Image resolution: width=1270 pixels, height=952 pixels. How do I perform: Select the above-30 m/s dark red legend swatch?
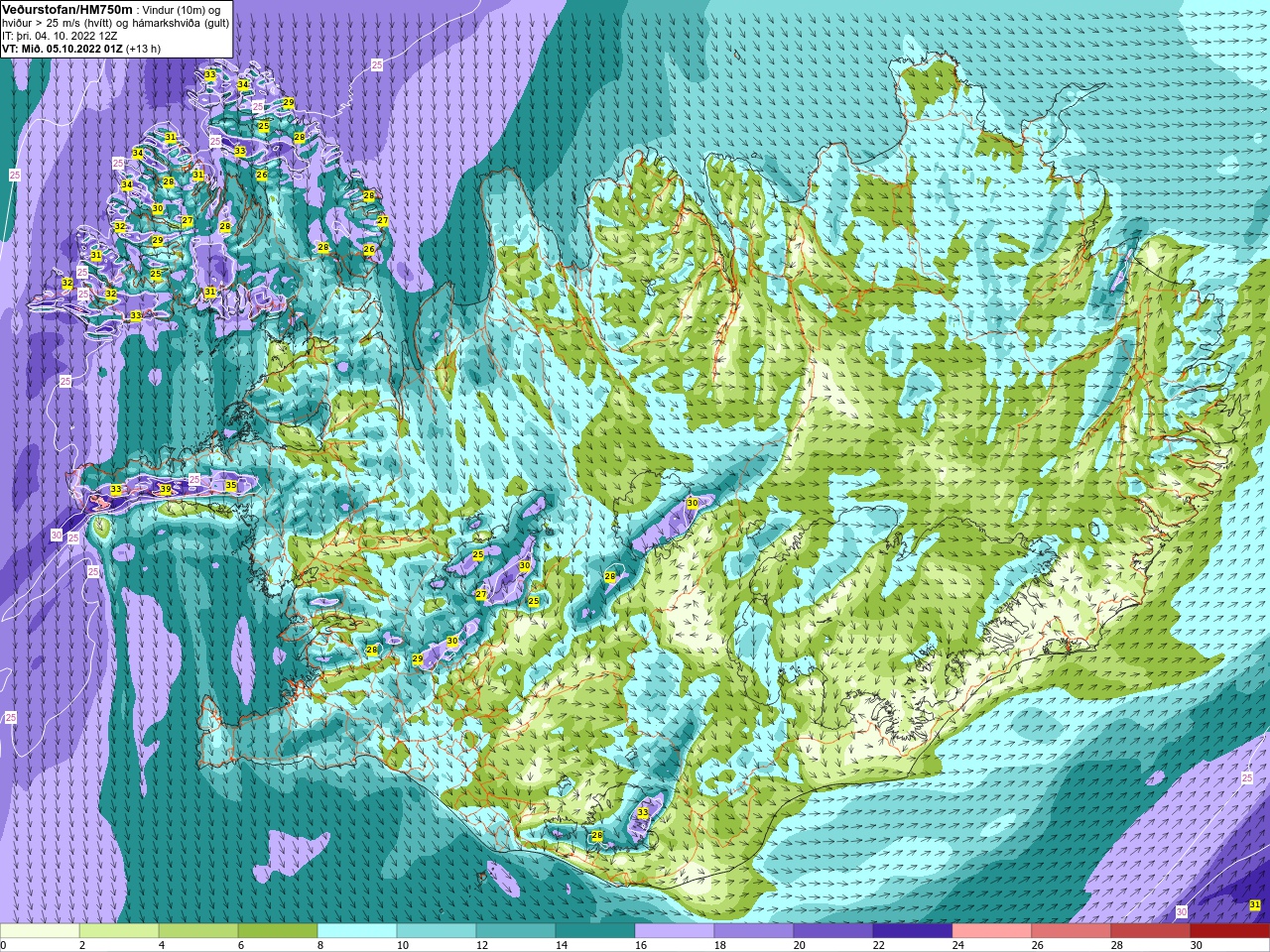coord(1230,932)
